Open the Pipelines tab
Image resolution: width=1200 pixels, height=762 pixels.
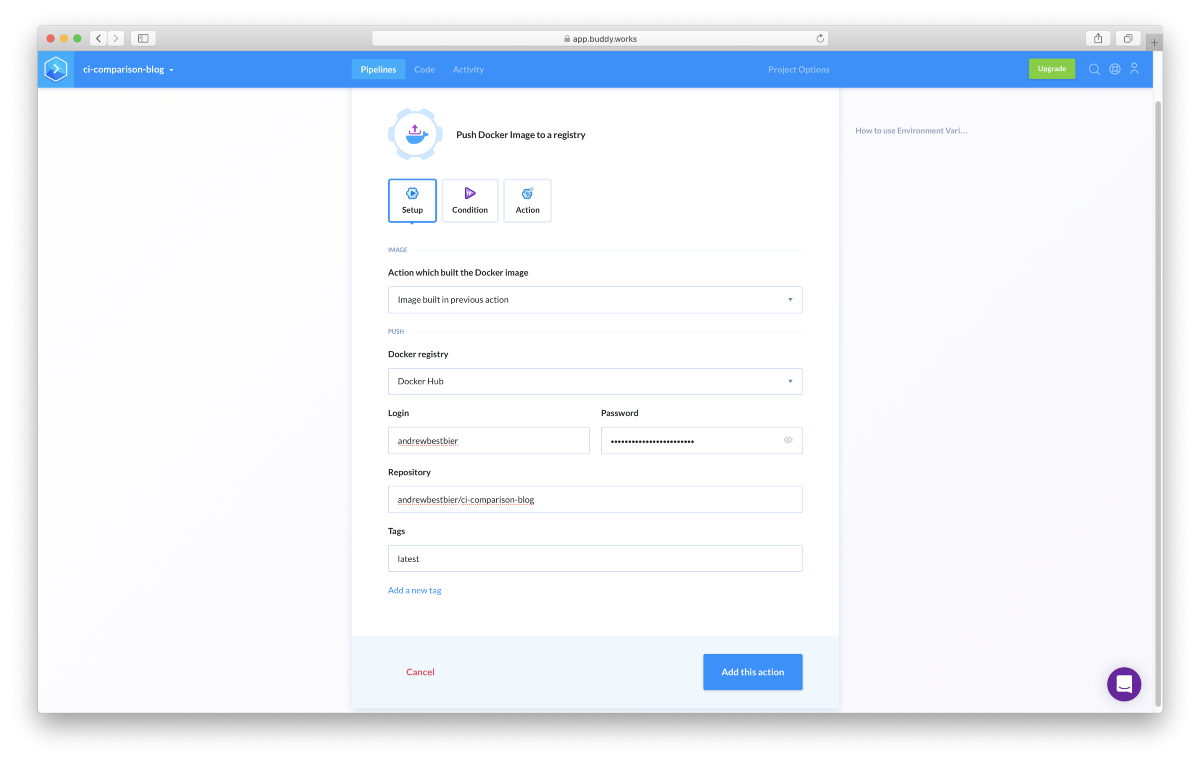click(x=378, y=69)
